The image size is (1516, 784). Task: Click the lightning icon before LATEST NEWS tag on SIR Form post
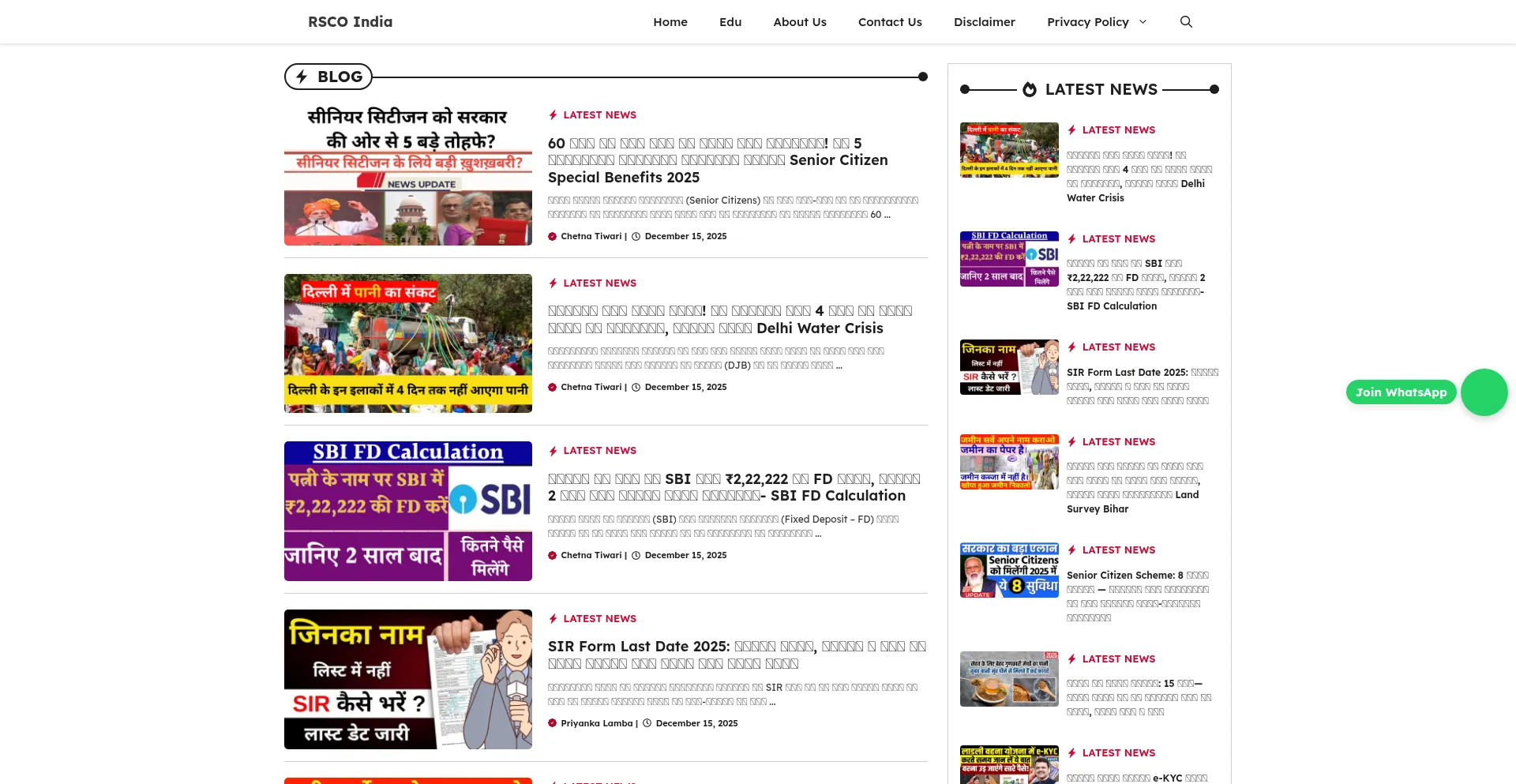(x=553, y=618)
